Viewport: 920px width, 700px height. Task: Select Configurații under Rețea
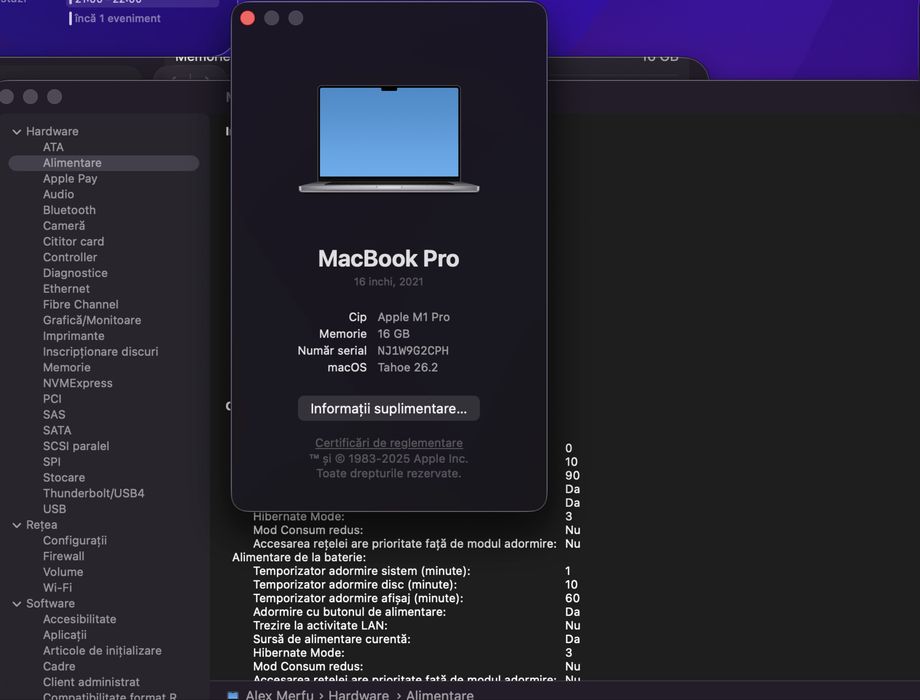click(x=75, y=541)
